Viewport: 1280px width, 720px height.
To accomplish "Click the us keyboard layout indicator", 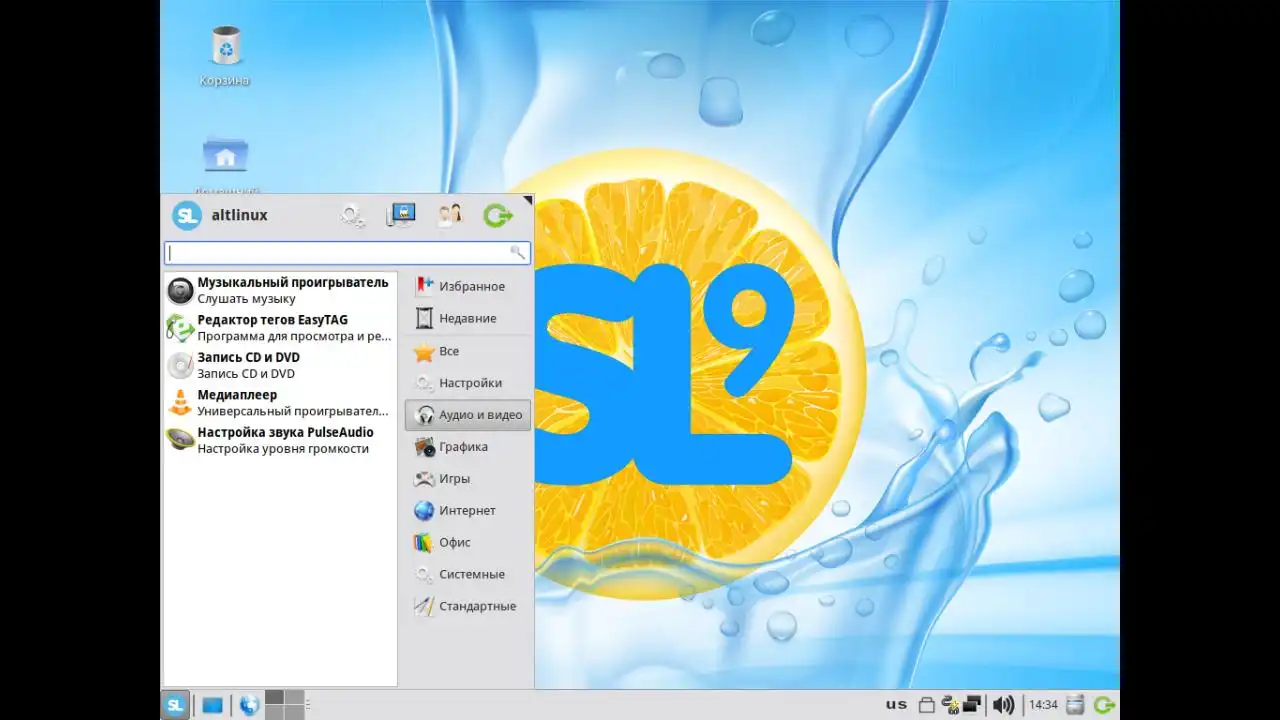I will [x=896, y=705].
